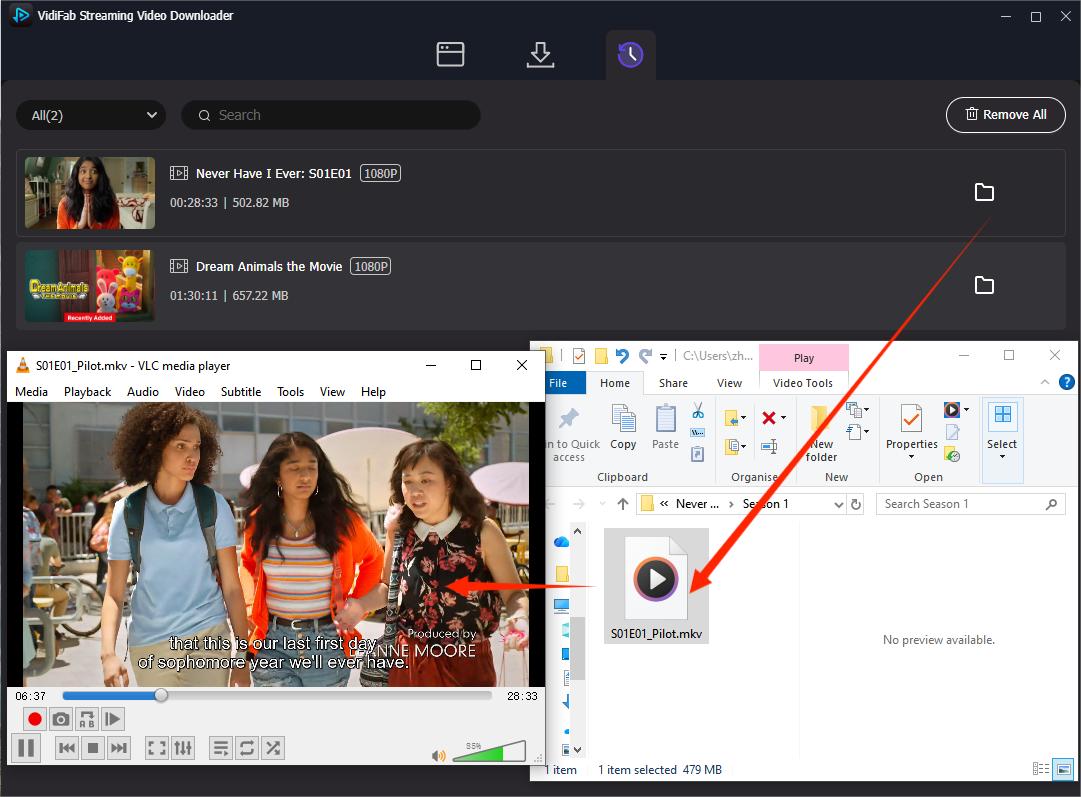Screen dimensions: 1081x797
Task: Start recording with VLC's red record button
Action: tap(33, 718)
